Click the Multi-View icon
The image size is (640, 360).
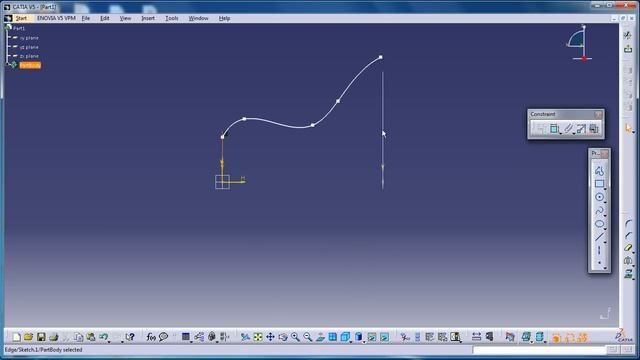[333, 337]
